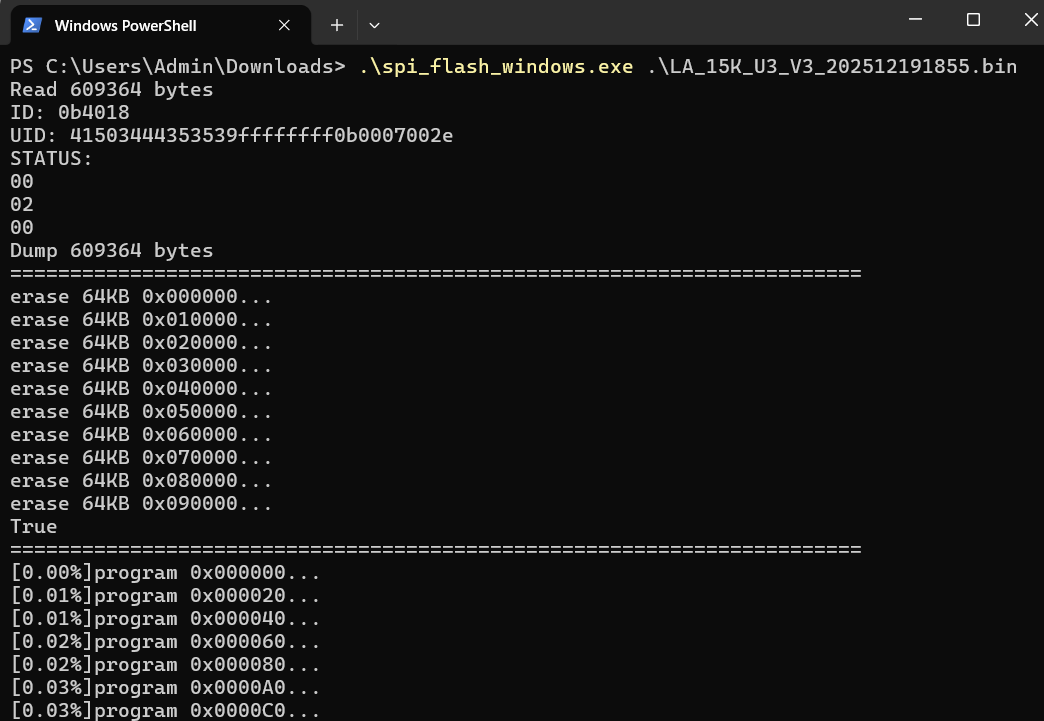The image size is (1044, 721).
Task: Close the Windows PowerShell tab
Action: [284, 25]
